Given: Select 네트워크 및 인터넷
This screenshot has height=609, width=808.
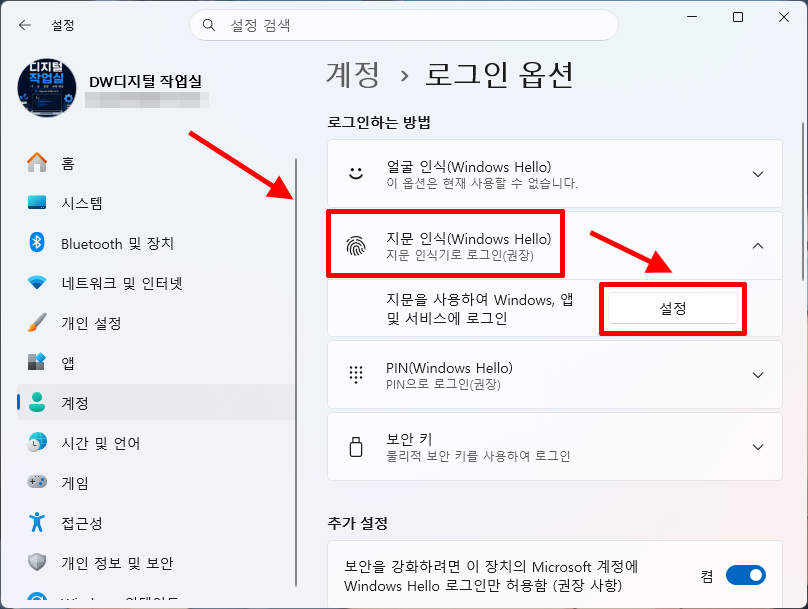Looking at the screenshot, I should tap(156, 283).
